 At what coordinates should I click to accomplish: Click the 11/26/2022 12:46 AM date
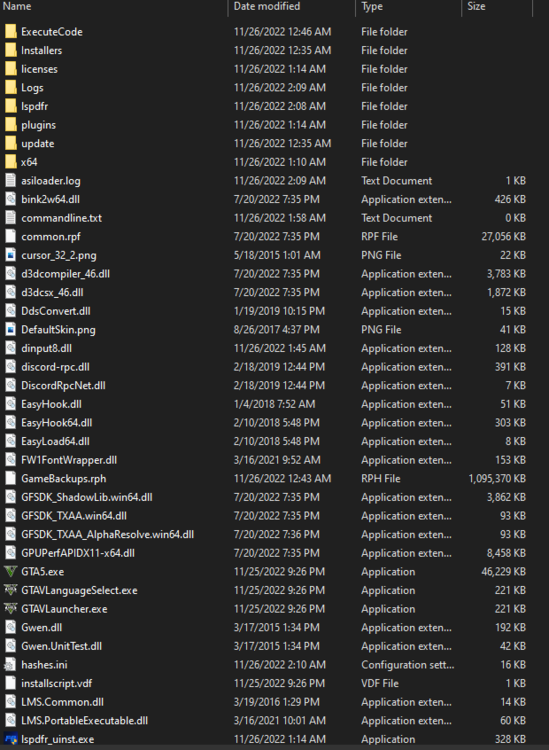[282, 32]
